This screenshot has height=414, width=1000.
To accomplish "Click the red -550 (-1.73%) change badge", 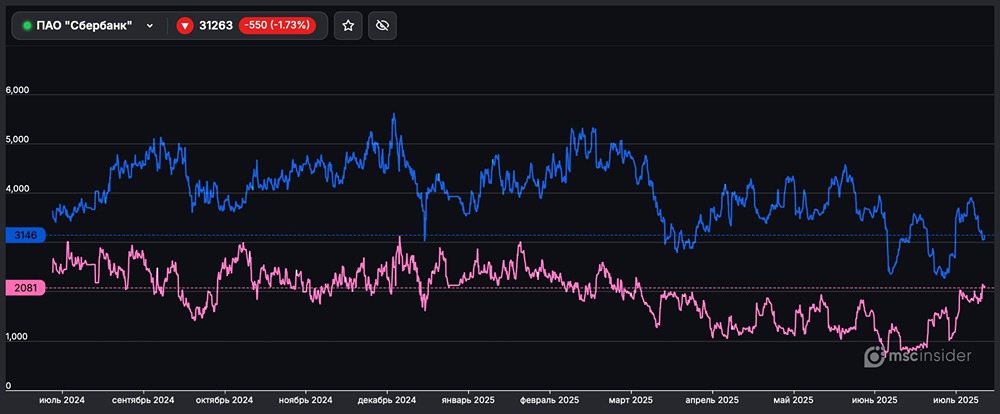I will click(x=277, y=26).
